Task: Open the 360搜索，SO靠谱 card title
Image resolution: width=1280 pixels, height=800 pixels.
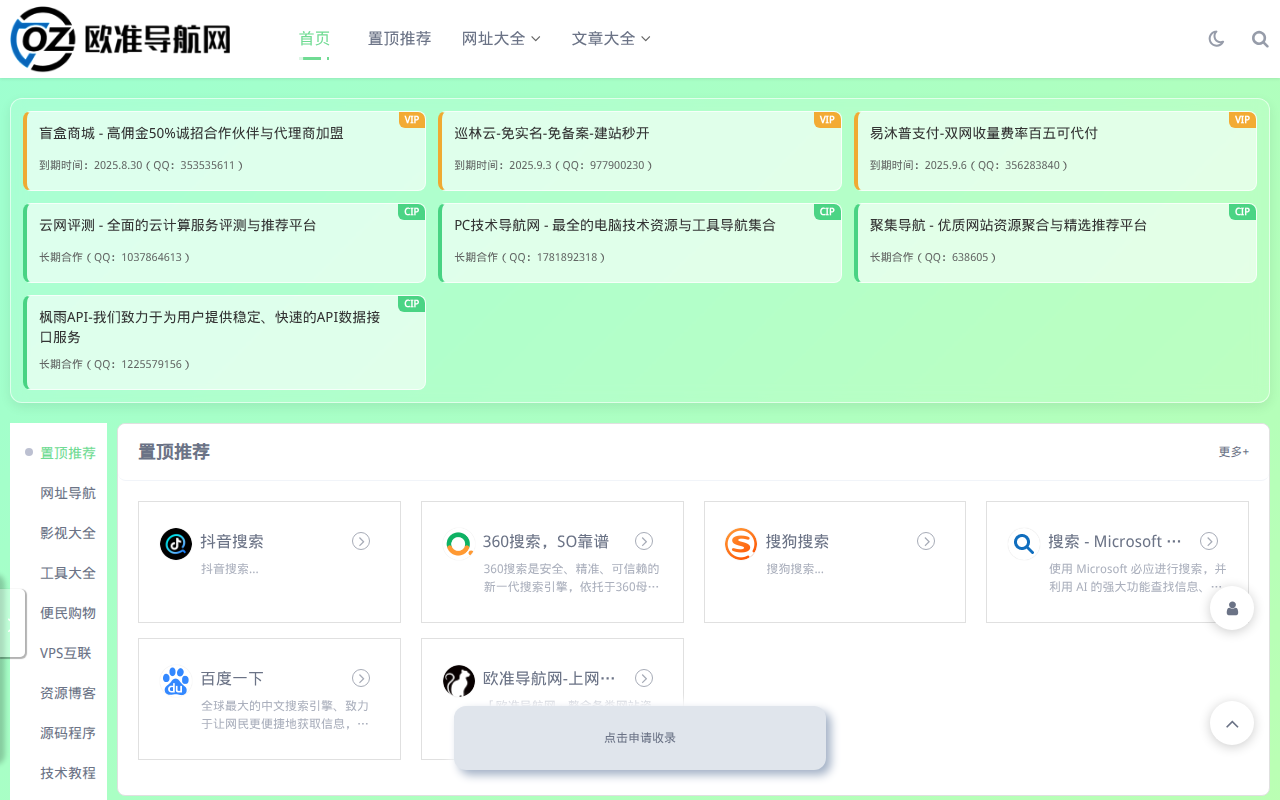Action: 546,541
